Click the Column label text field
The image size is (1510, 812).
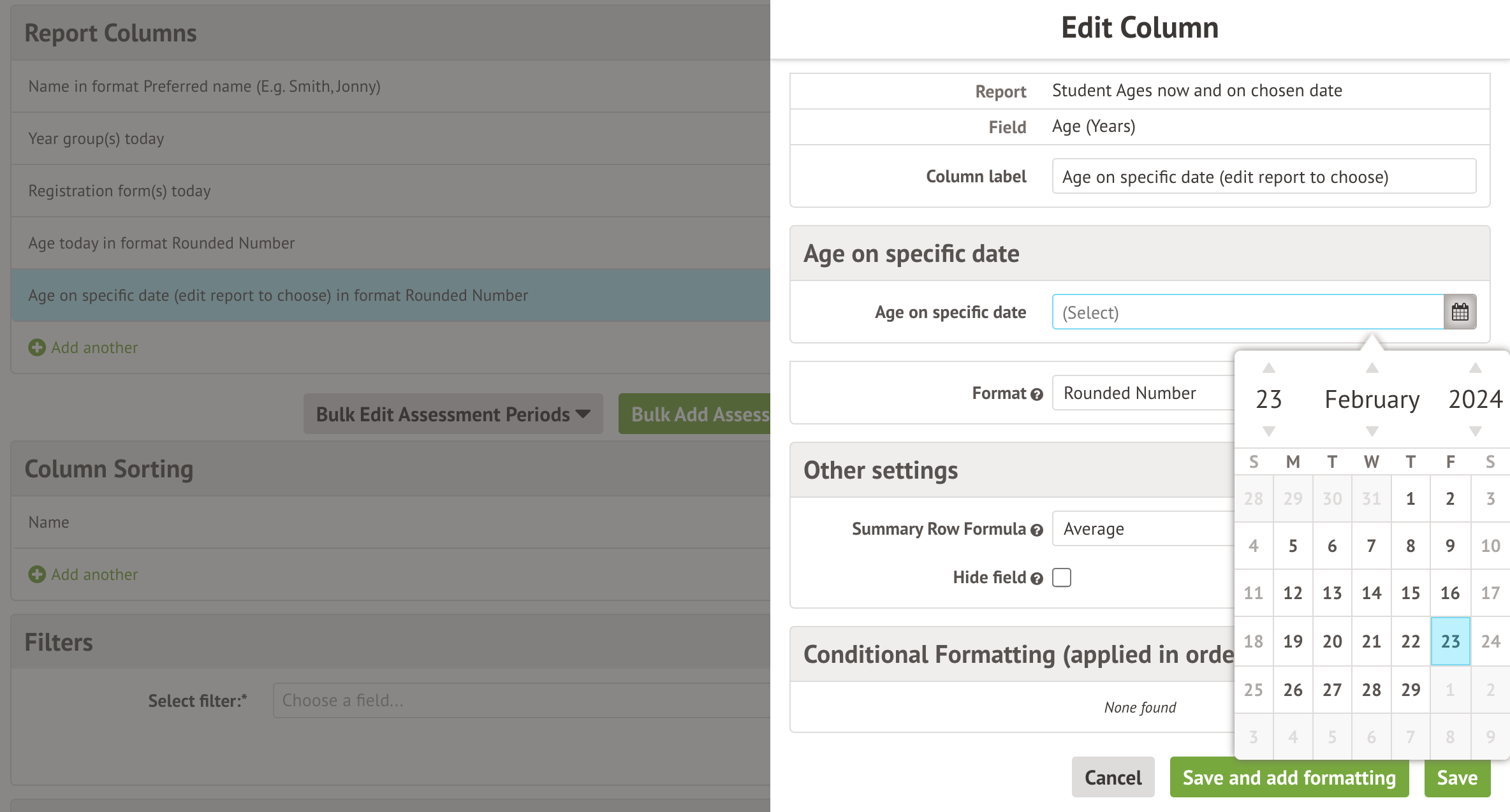pos(1263,177)
